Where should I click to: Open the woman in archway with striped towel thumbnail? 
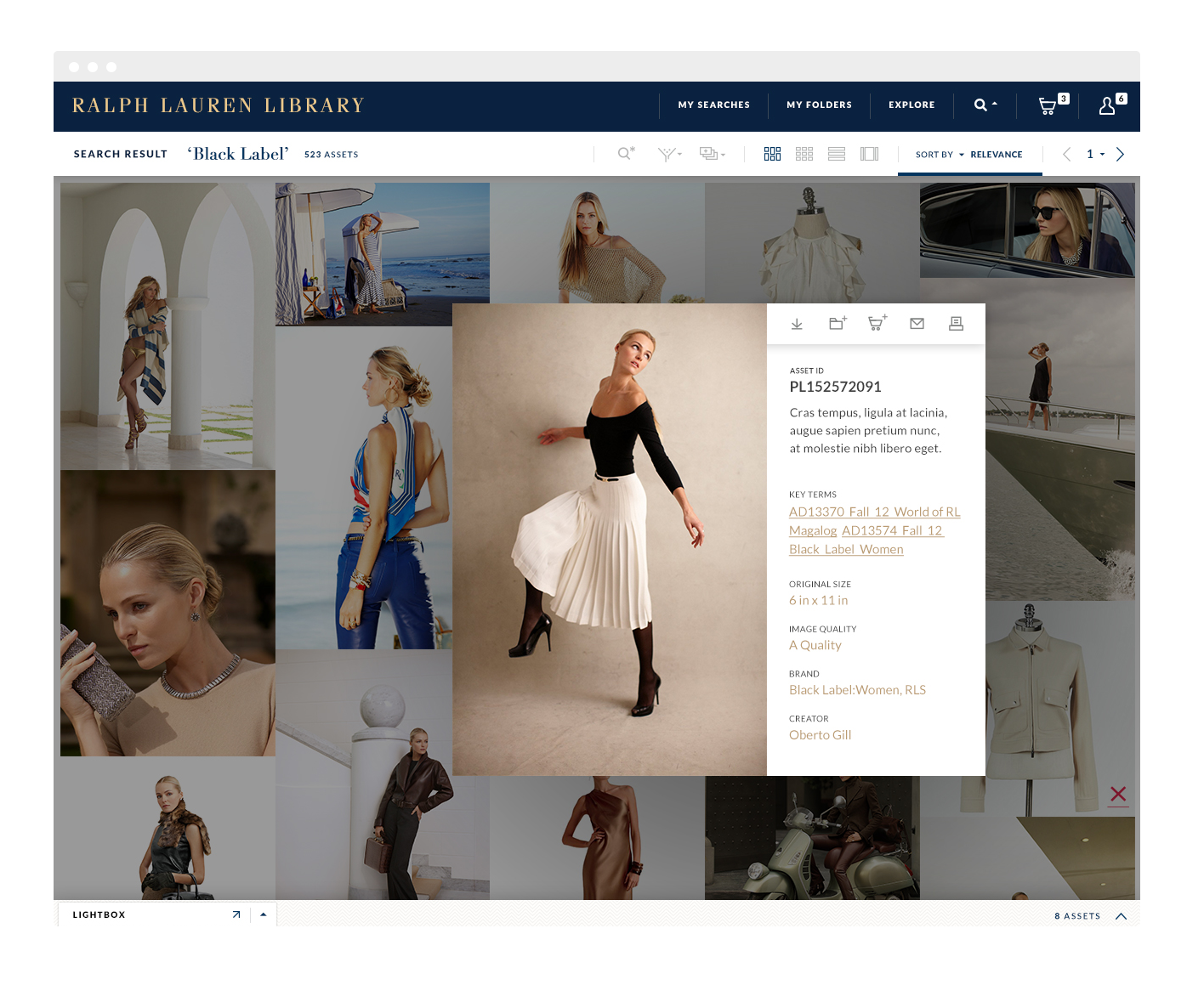coord(168,326)
